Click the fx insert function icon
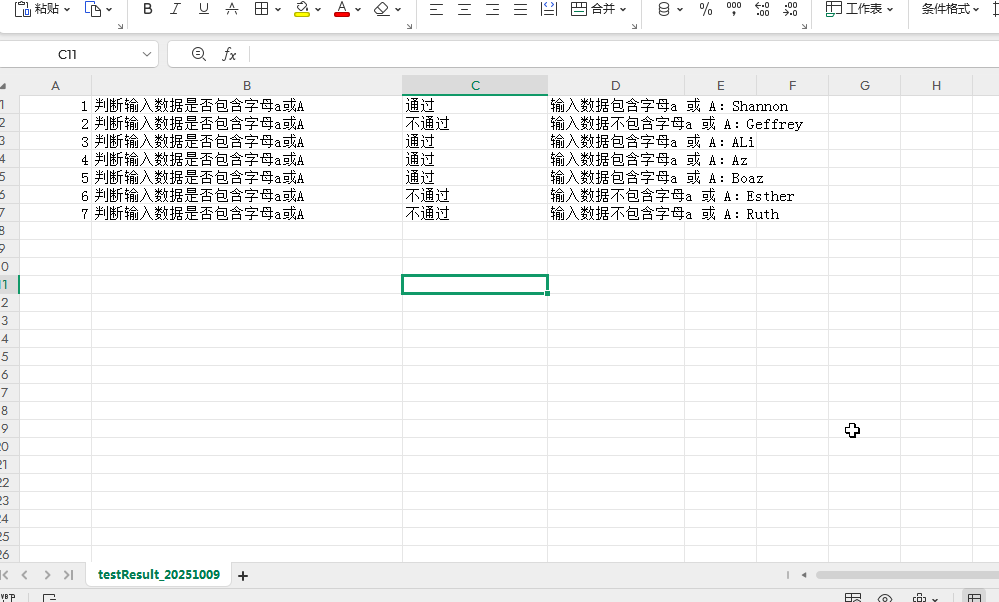Image resolution: width=999 pixels, height=602 pixels. pos(229,55)
